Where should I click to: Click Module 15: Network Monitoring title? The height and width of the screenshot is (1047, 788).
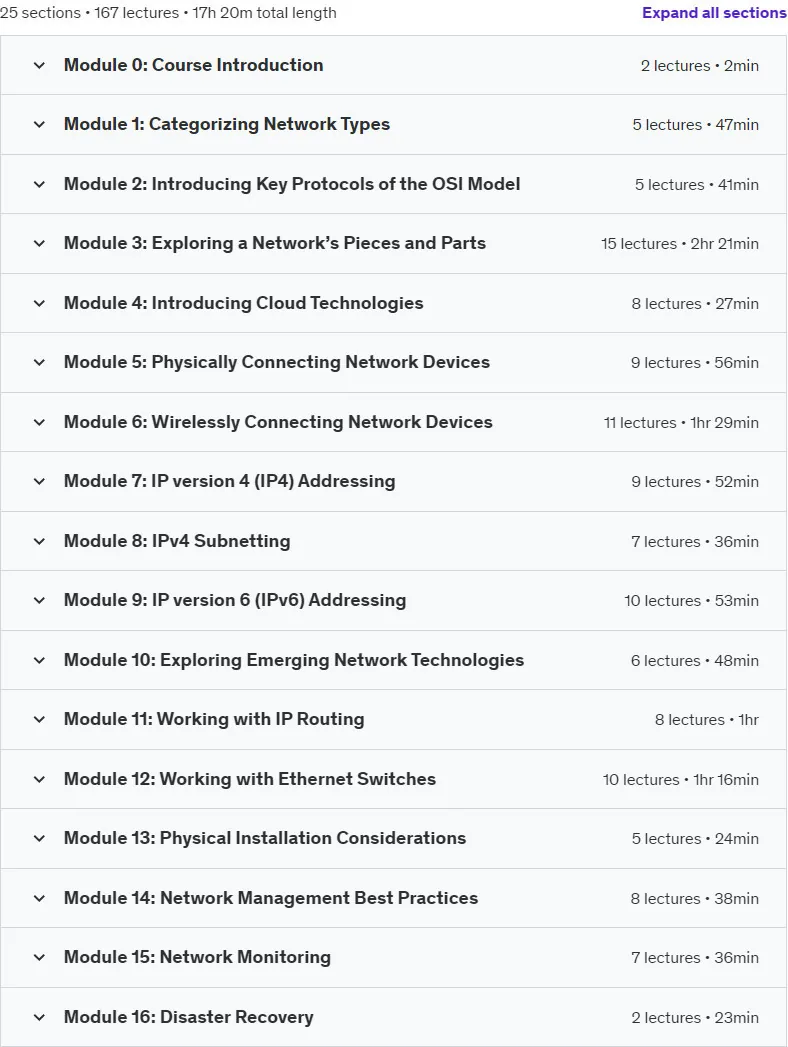[197, 957]
